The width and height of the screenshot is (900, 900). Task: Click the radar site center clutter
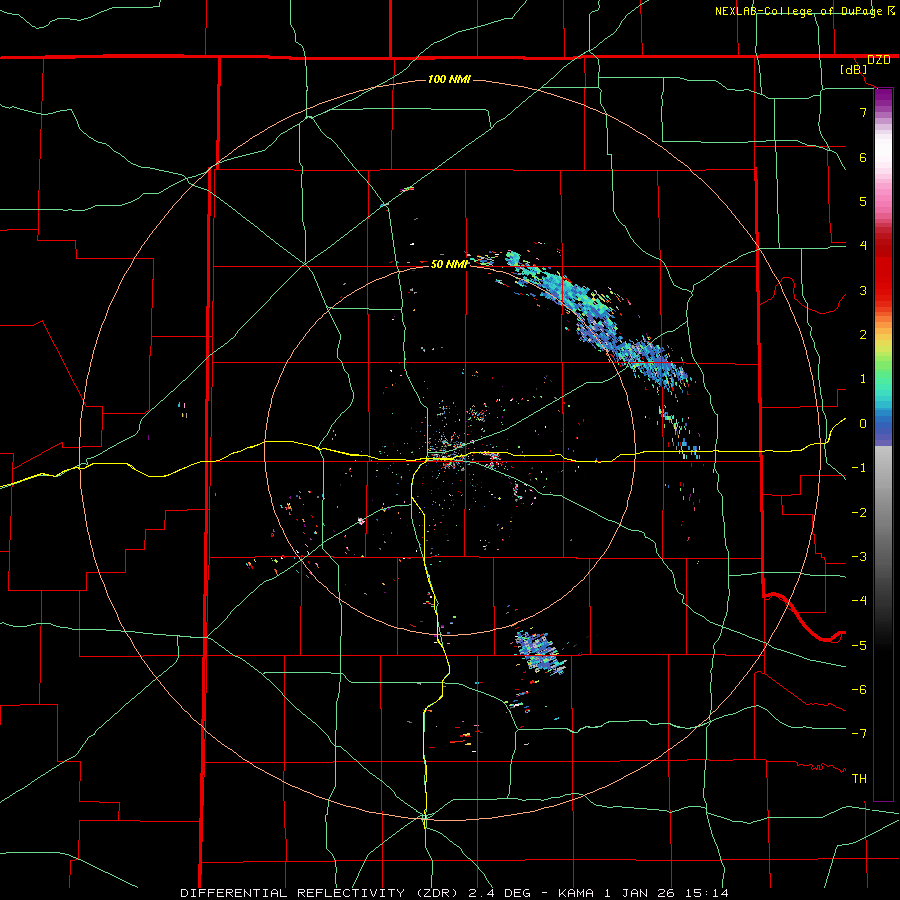pos(451,451)
